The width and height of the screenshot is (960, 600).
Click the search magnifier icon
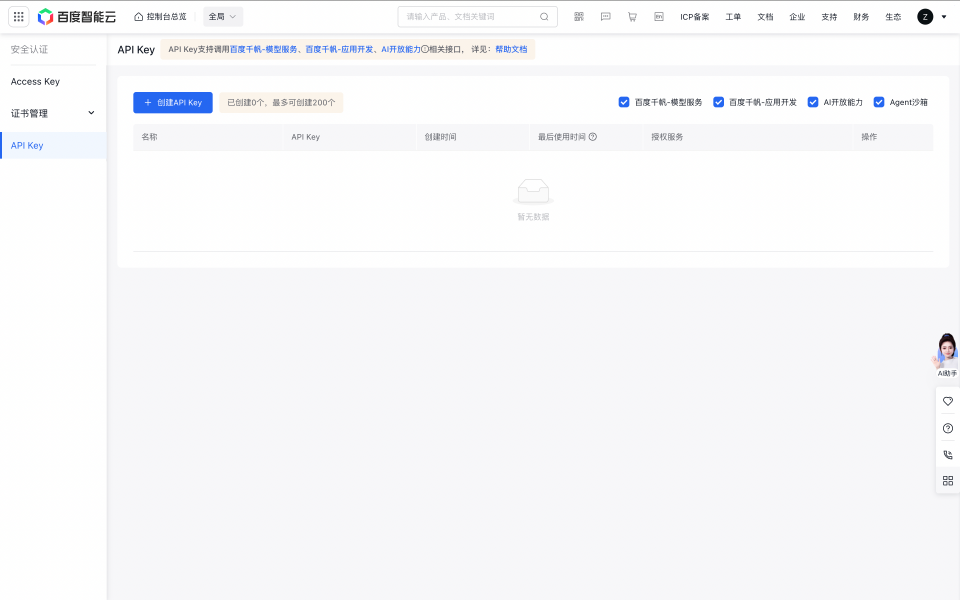tap(544, 17)
